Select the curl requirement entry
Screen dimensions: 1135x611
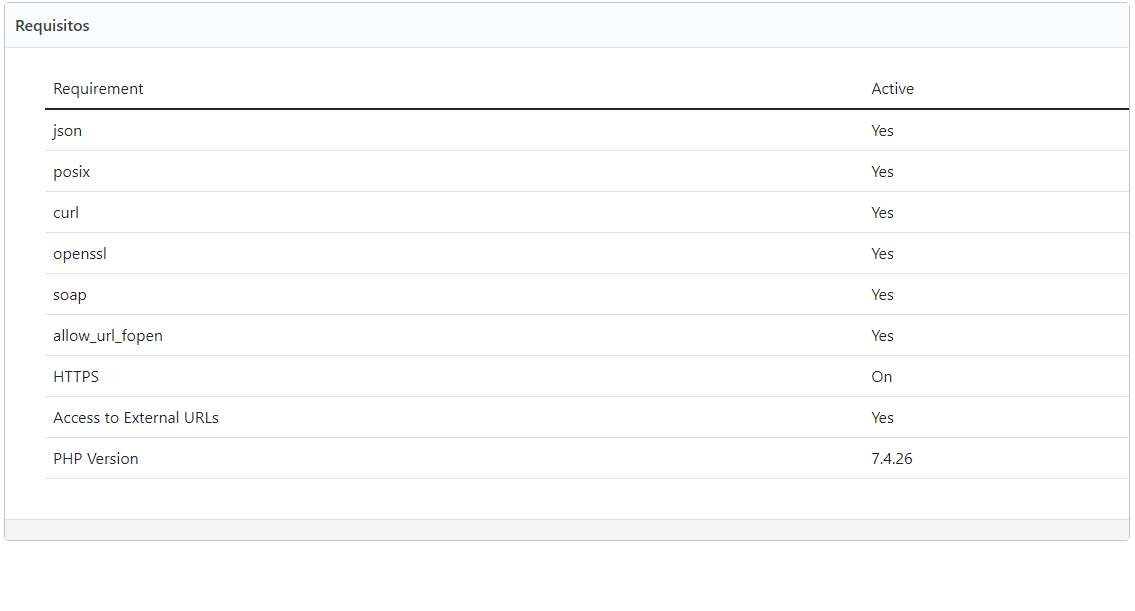pyautogui.click(x=66, y=213)
